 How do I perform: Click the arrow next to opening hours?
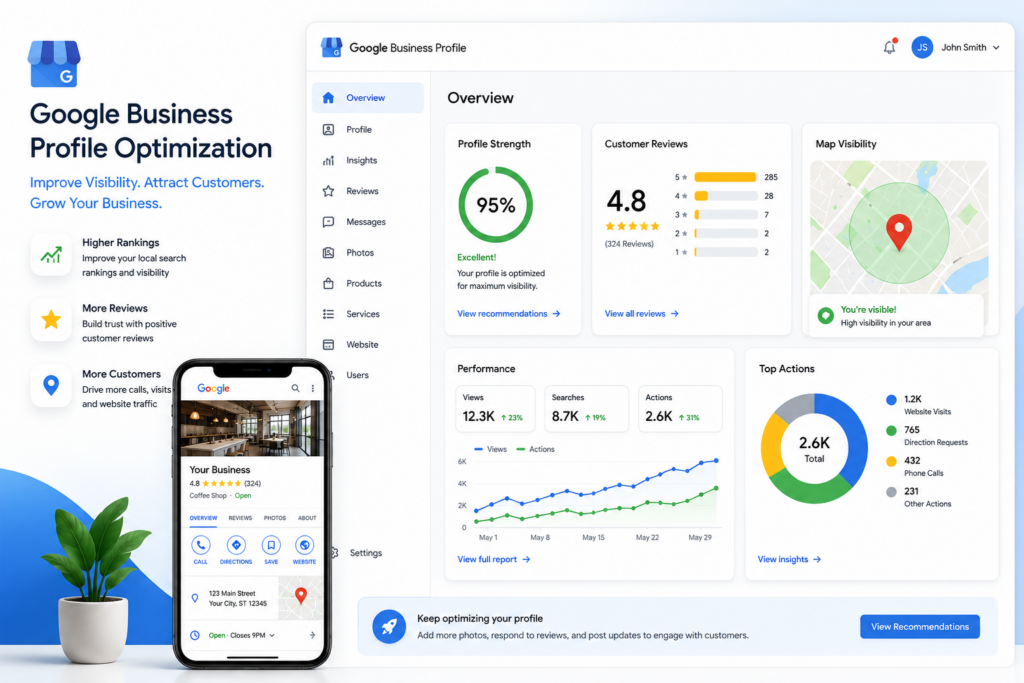312,635
